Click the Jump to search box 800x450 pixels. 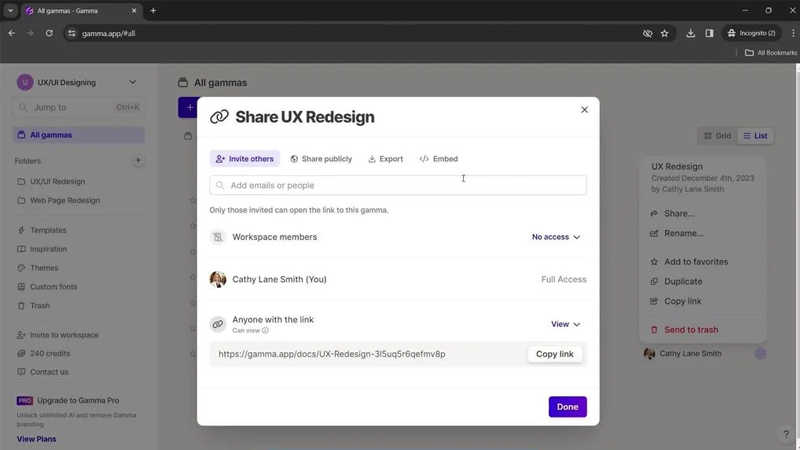click(x=79, y=107)
